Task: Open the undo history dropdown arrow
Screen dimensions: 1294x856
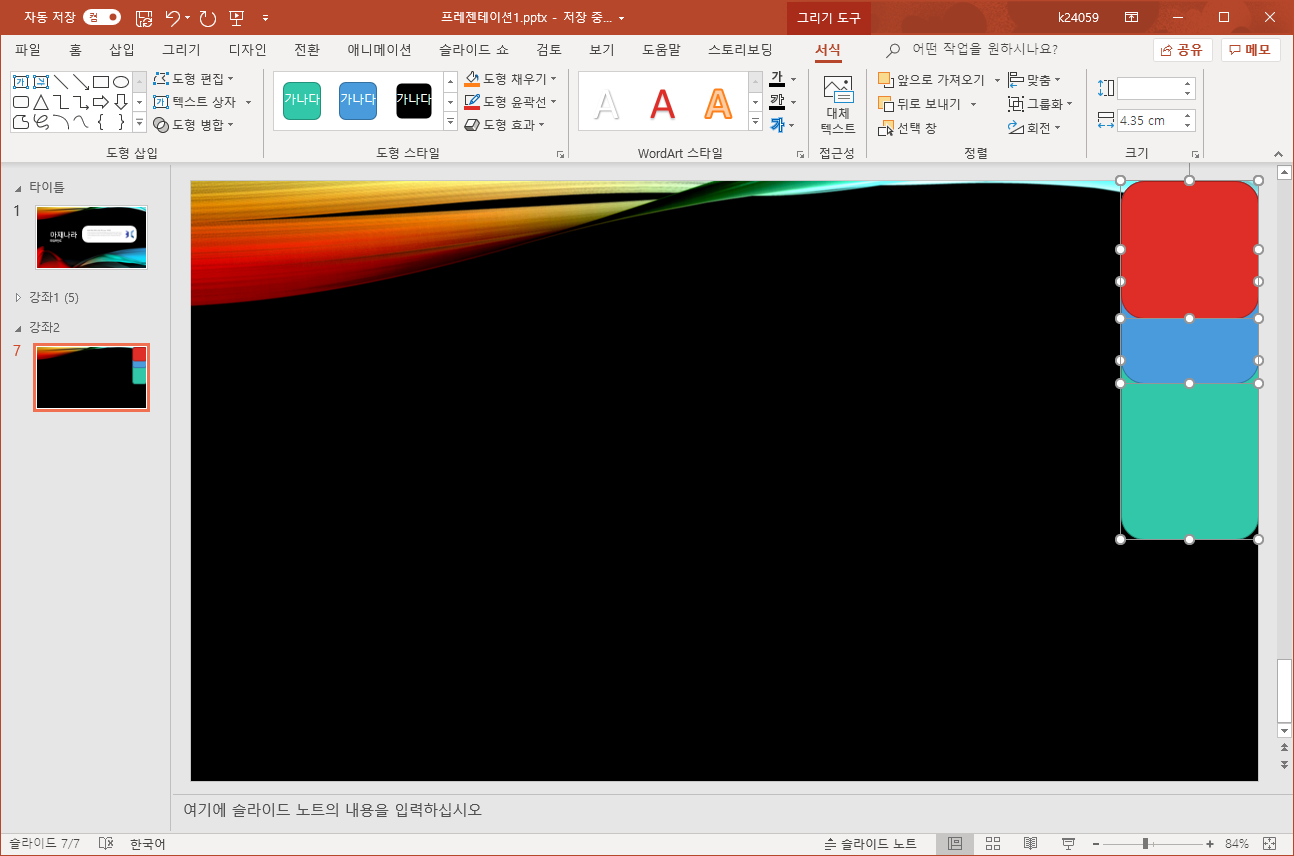Action: 189,17
